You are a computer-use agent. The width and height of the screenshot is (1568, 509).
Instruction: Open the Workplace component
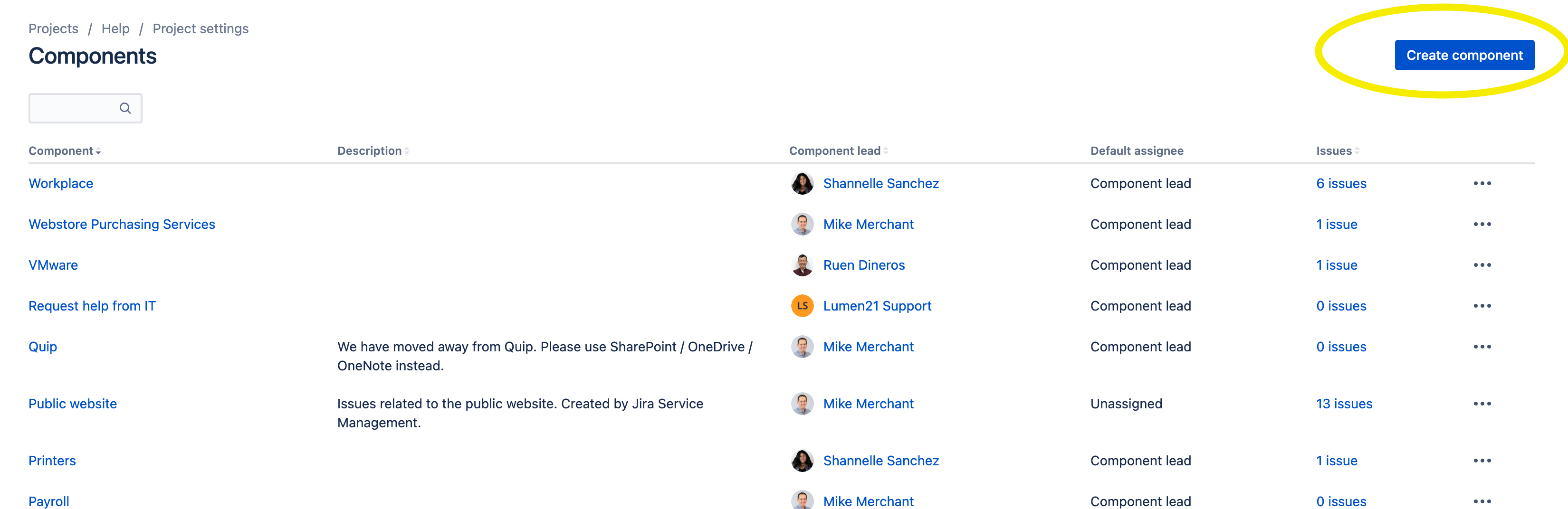pyautogui.click(x=60, y=183)
